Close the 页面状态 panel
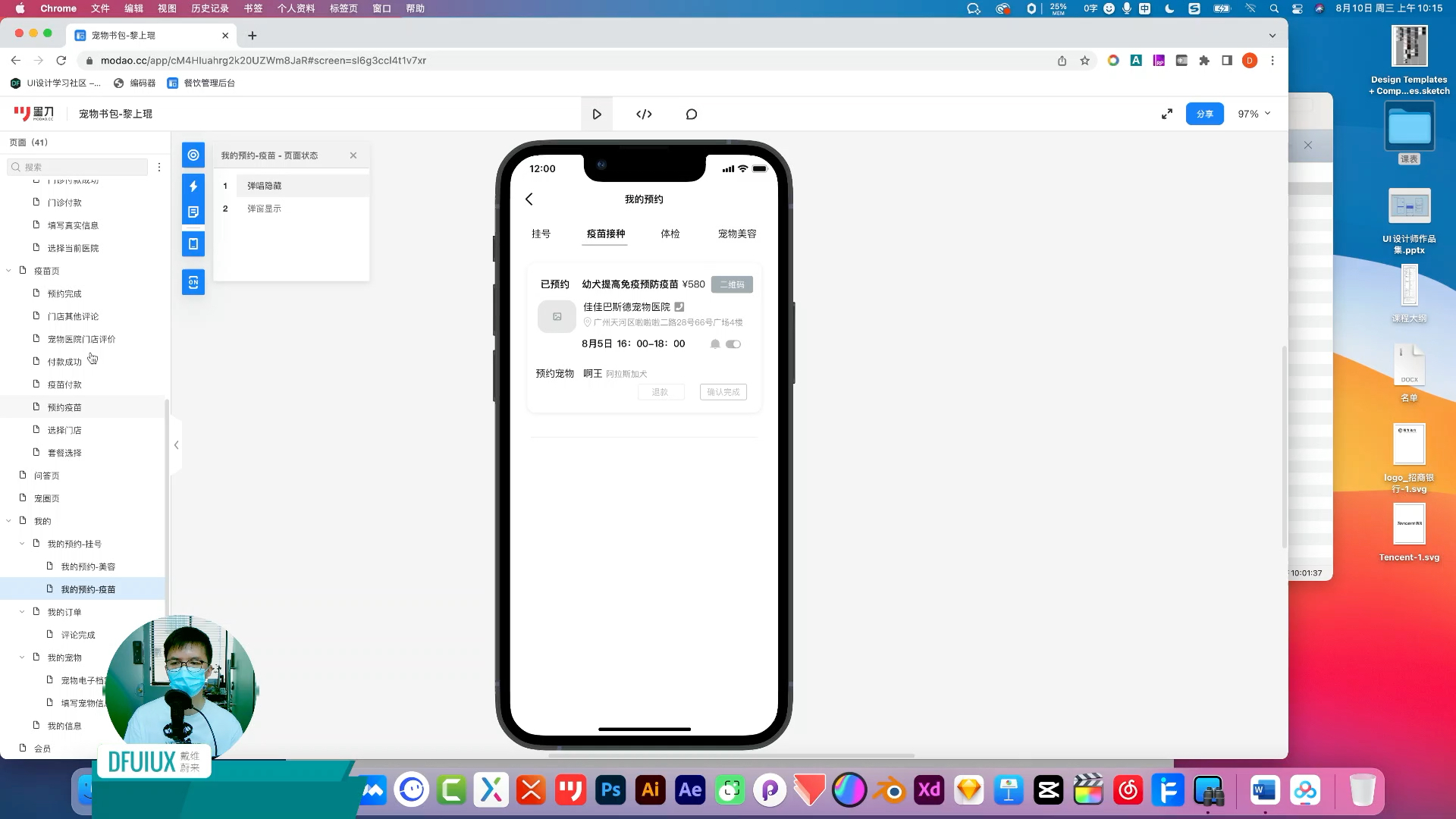The height and width of the screenshot is (819, 1456). [353, 155]
